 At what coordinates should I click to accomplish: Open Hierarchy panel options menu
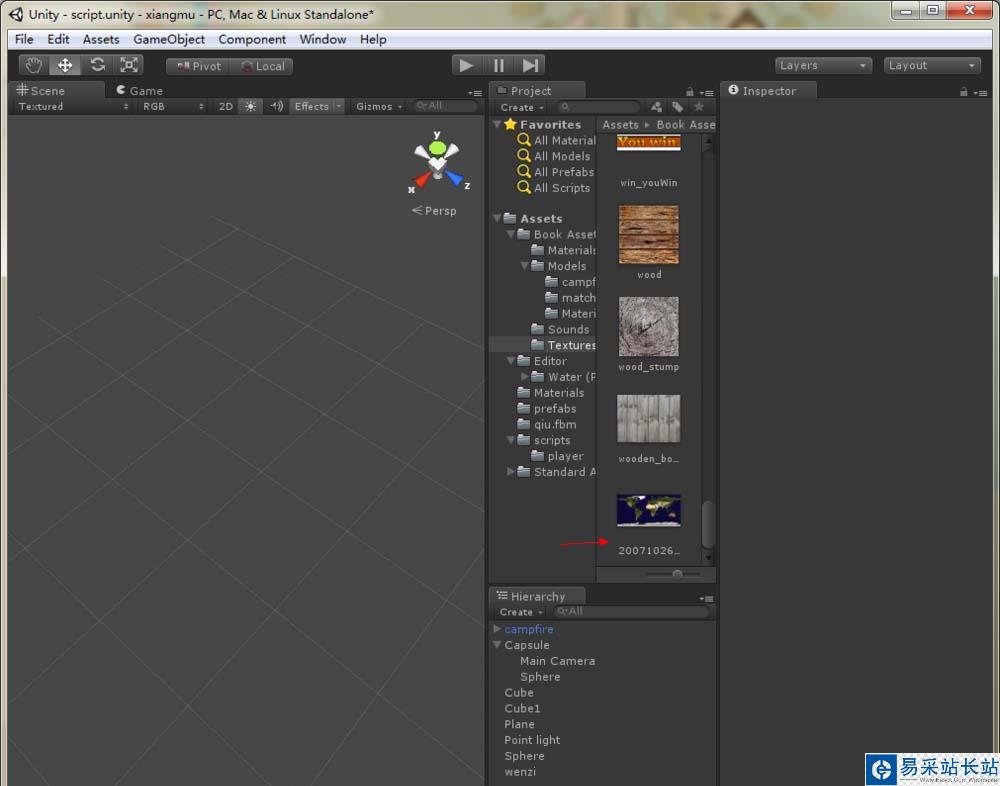[706, 598]
